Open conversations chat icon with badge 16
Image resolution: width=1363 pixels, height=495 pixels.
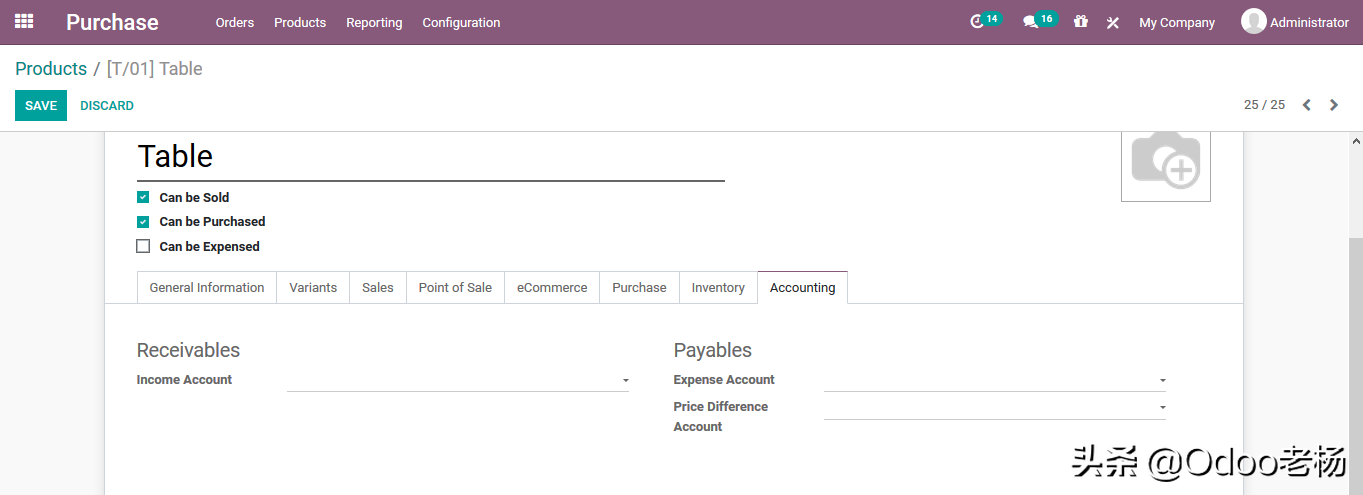(1039, 21)
